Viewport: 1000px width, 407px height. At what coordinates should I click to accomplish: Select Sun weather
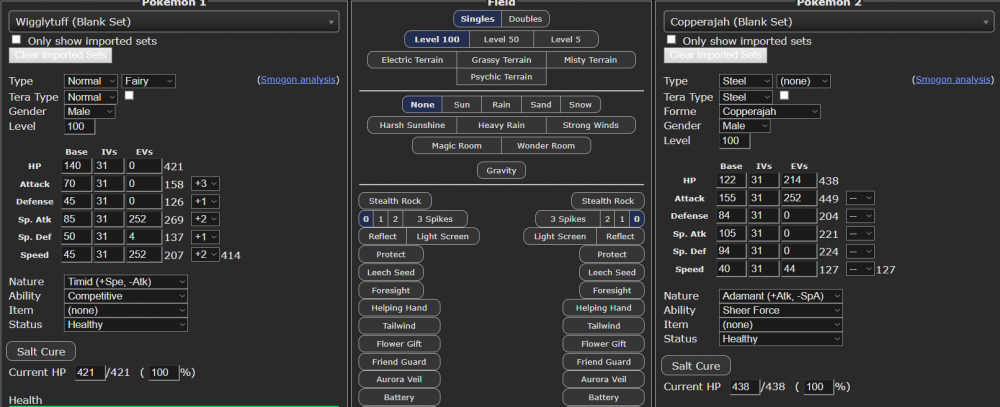pos(462,105)
